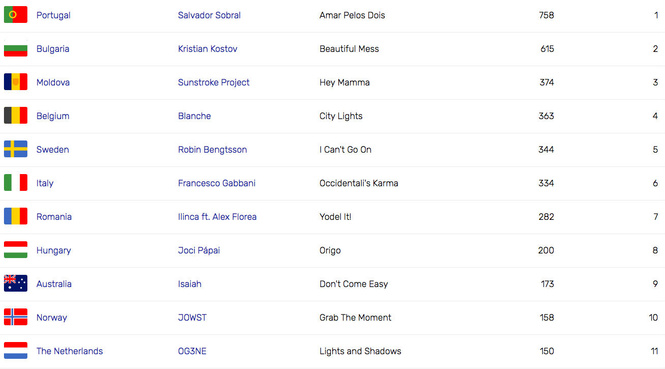Open the Kristian Kostov artist link
665x369 pixels.
[207, 49]
